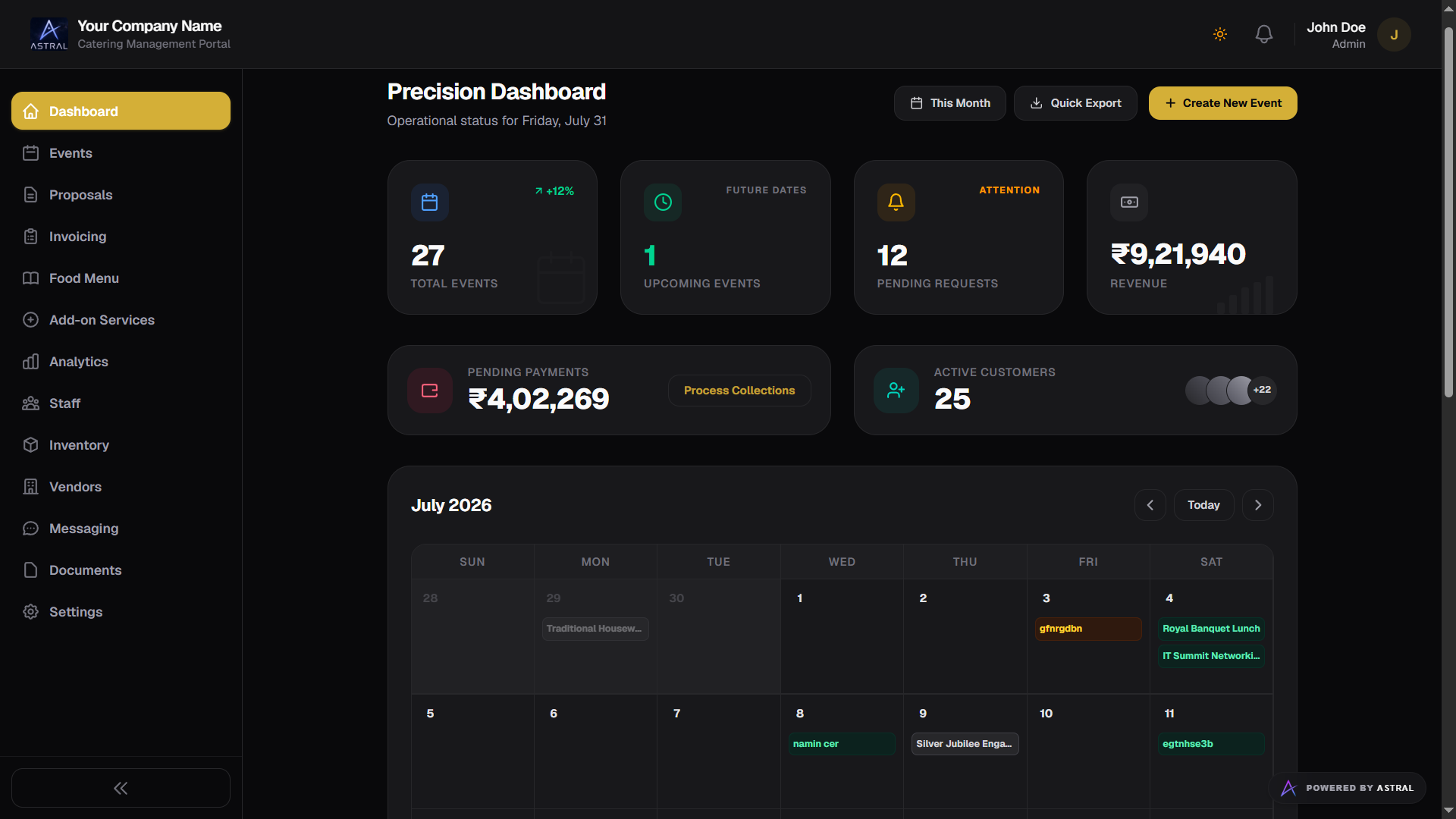Go to previous month in calendar
The height and width of the screenshot is (819, 1456).
click(1150, 505)
